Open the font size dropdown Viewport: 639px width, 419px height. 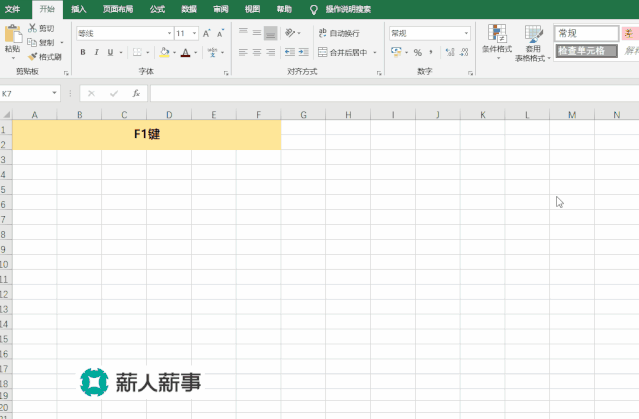click(194, 33)
